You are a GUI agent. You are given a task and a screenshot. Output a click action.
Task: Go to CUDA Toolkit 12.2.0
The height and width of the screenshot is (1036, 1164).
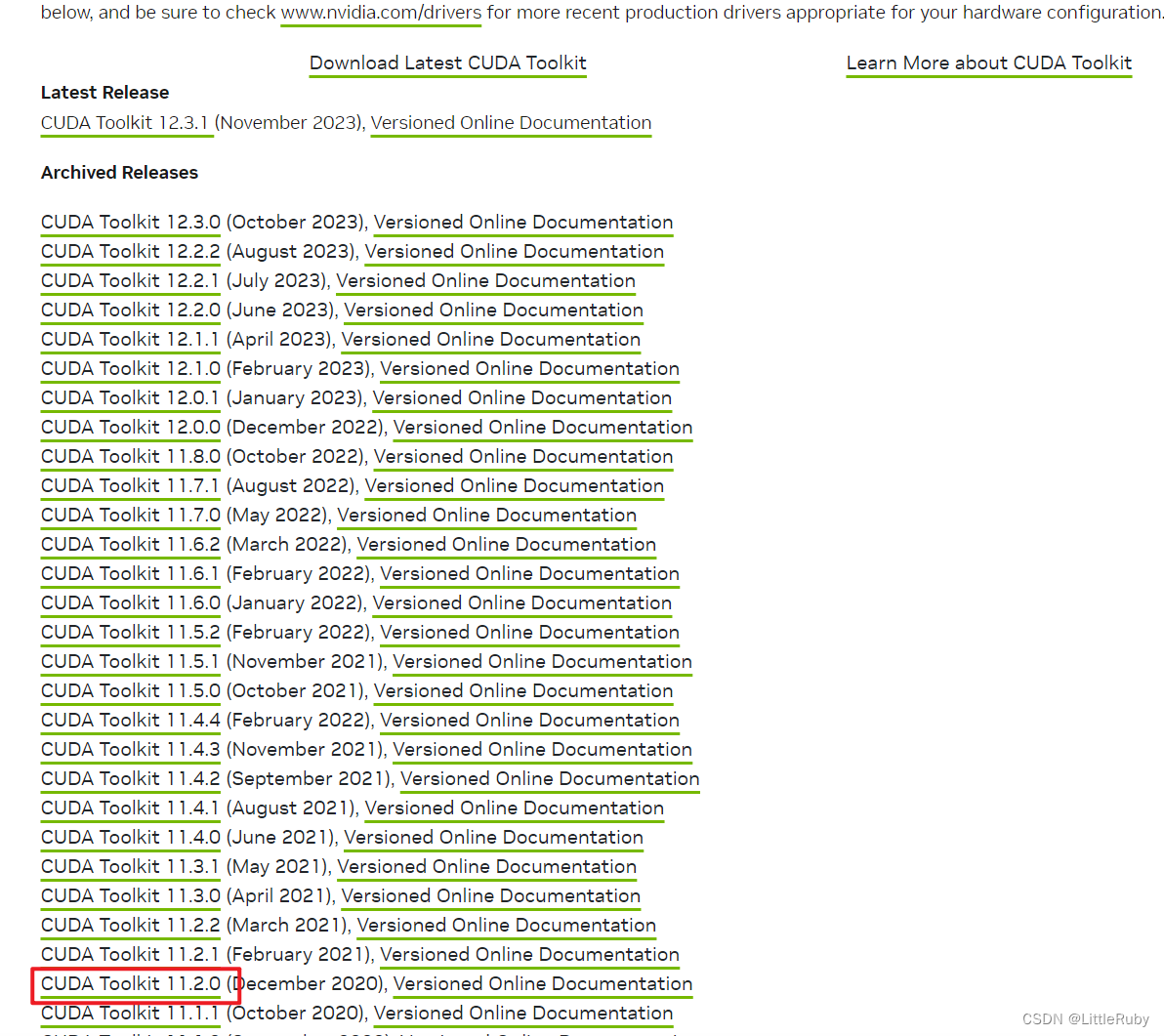pyautogui.click(x=131, y=311)
